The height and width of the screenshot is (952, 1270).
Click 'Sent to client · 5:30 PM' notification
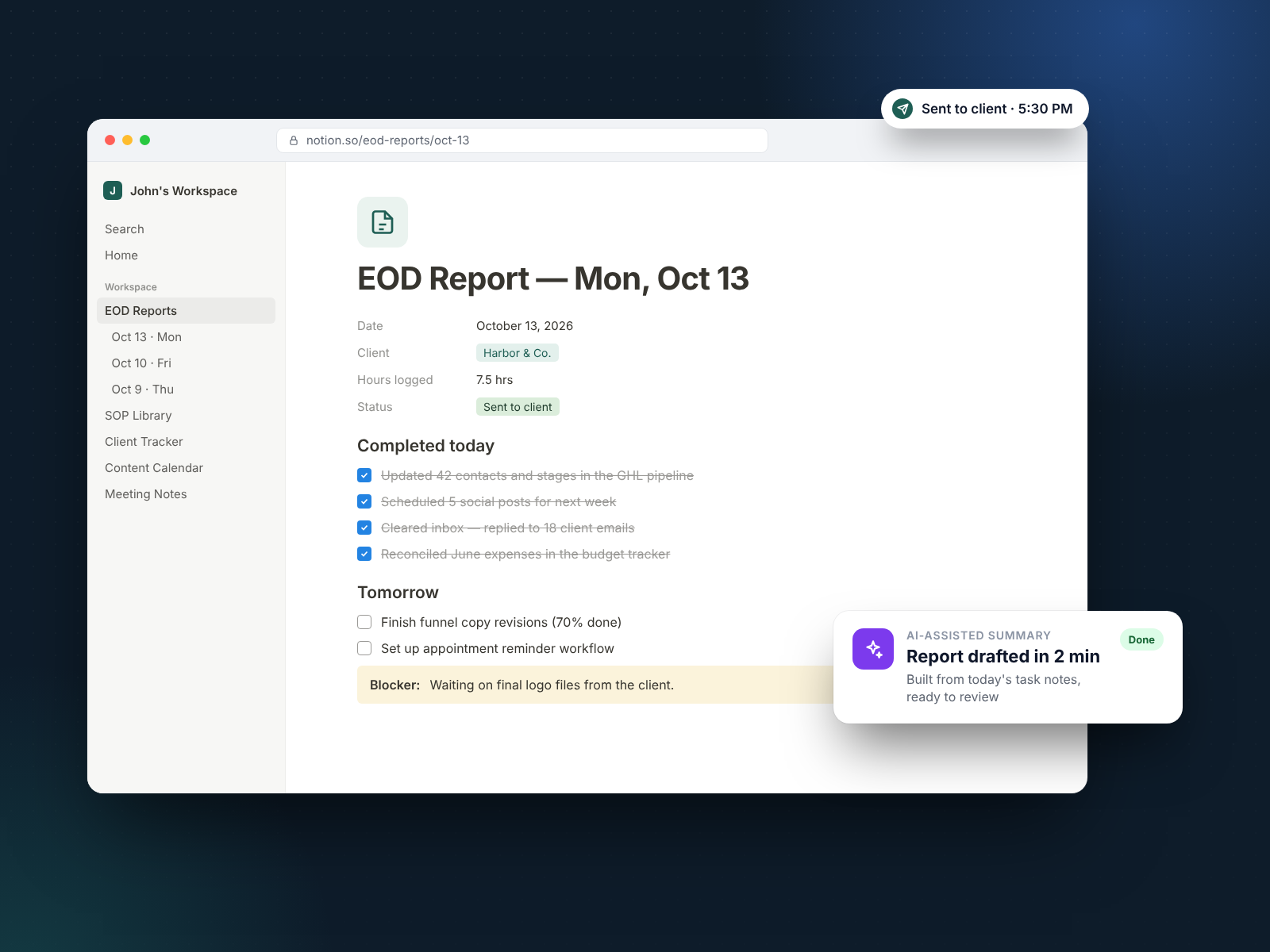[984, 109]
